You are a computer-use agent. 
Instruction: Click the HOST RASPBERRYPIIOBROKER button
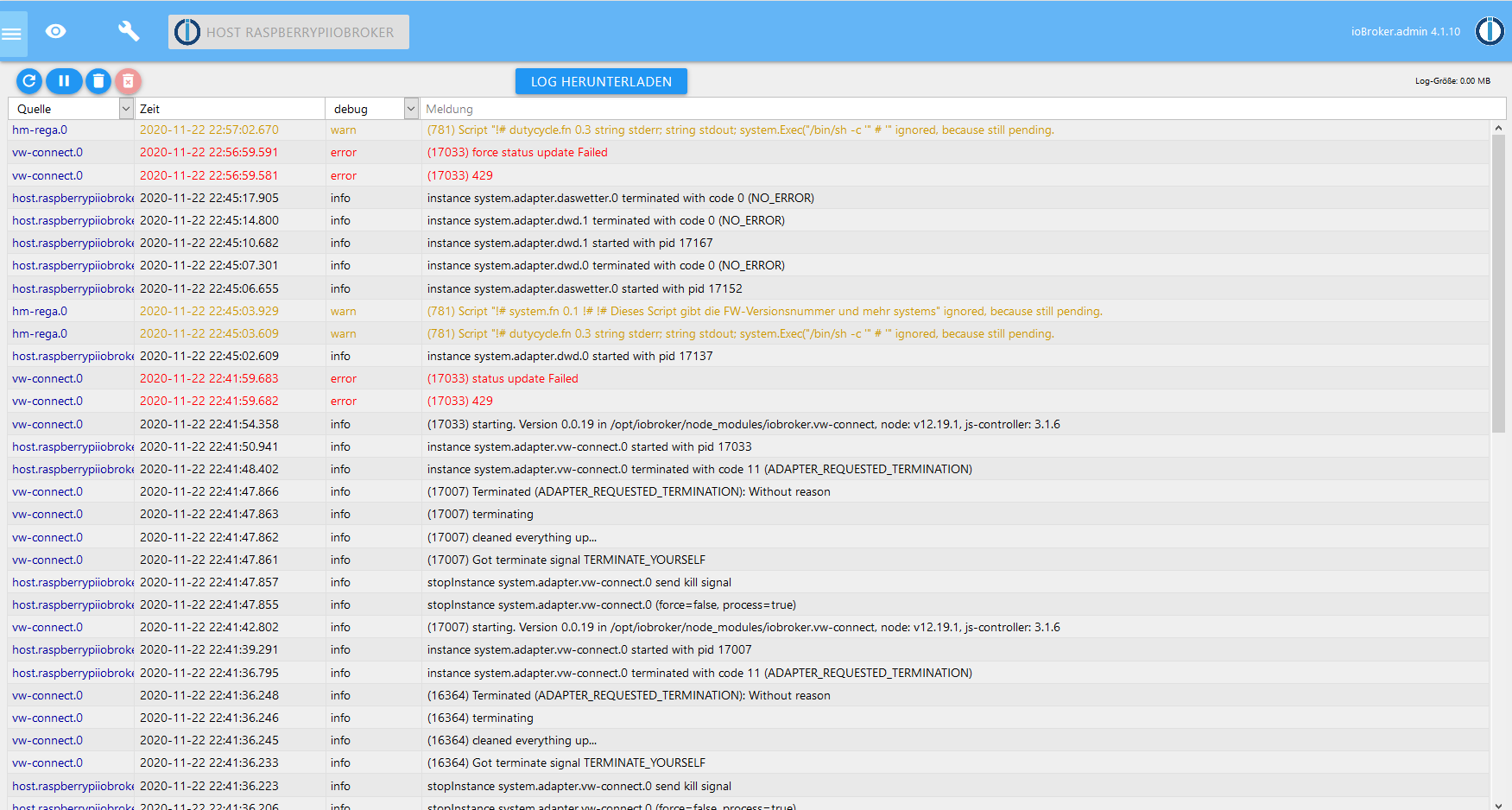tap(288, 32)
